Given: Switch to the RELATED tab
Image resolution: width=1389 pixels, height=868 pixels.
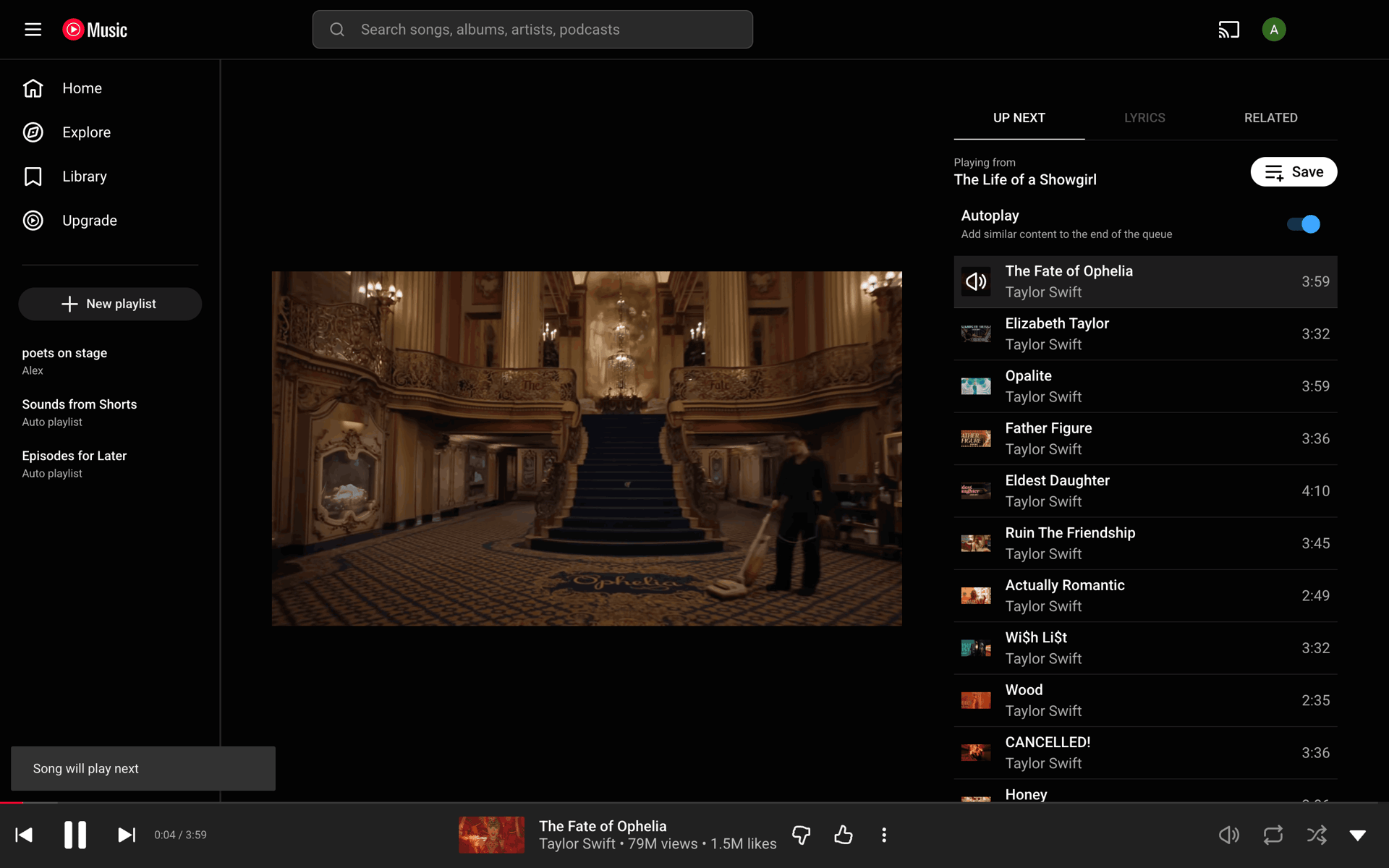Looking at the screenshot, I should (x=1270, y=118).
